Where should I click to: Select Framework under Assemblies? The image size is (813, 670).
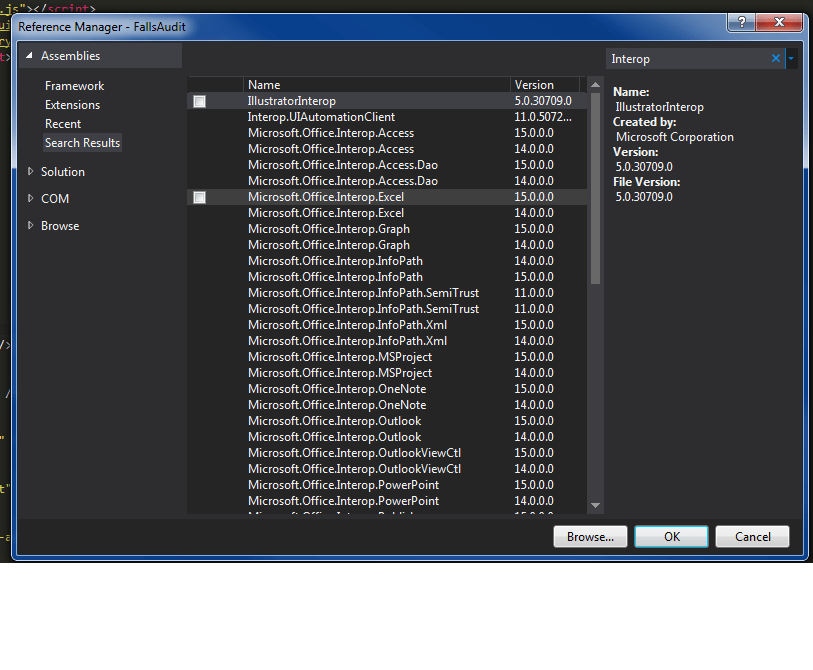[74, 86]
